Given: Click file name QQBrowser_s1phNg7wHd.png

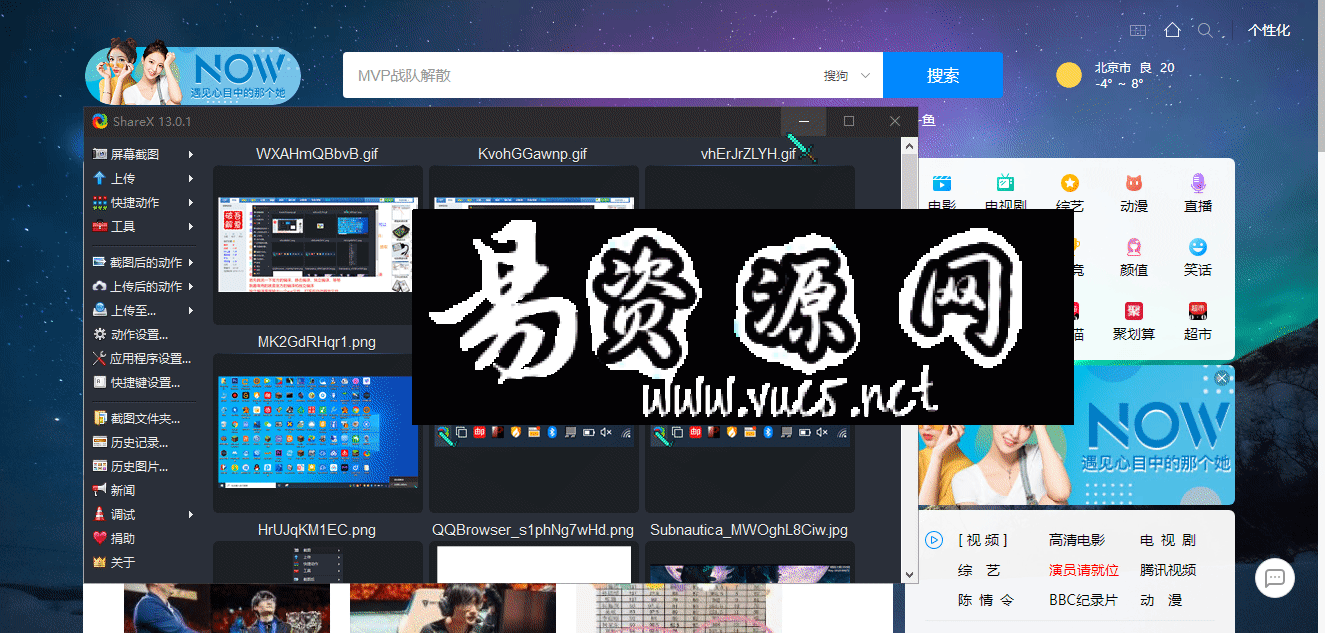Looking at the screenshot, I should pos(533,530).
